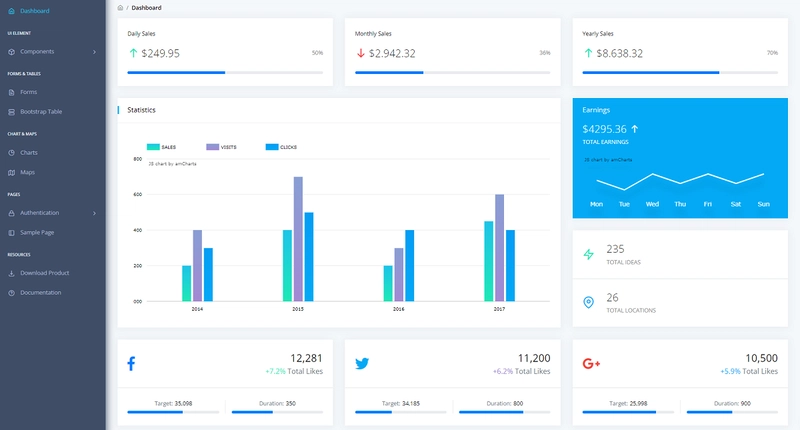Click the $8.638.32 Yearly Sales value
This screenshot has width=800, height=430.
[x=620, y=53]
